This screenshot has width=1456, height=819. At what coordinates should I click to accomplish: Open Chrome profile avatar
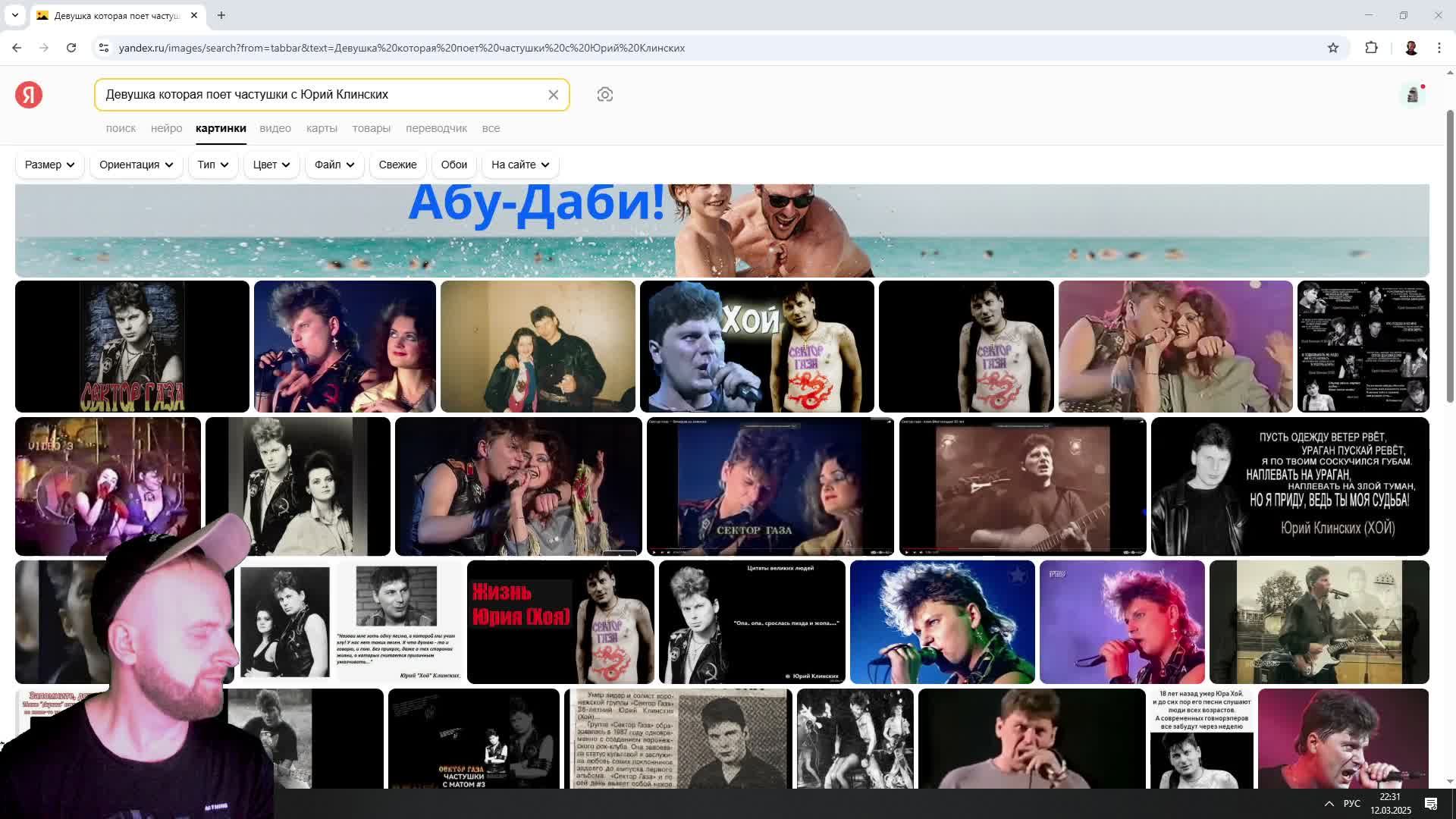pyautogui.click(x=1411, y=48)
